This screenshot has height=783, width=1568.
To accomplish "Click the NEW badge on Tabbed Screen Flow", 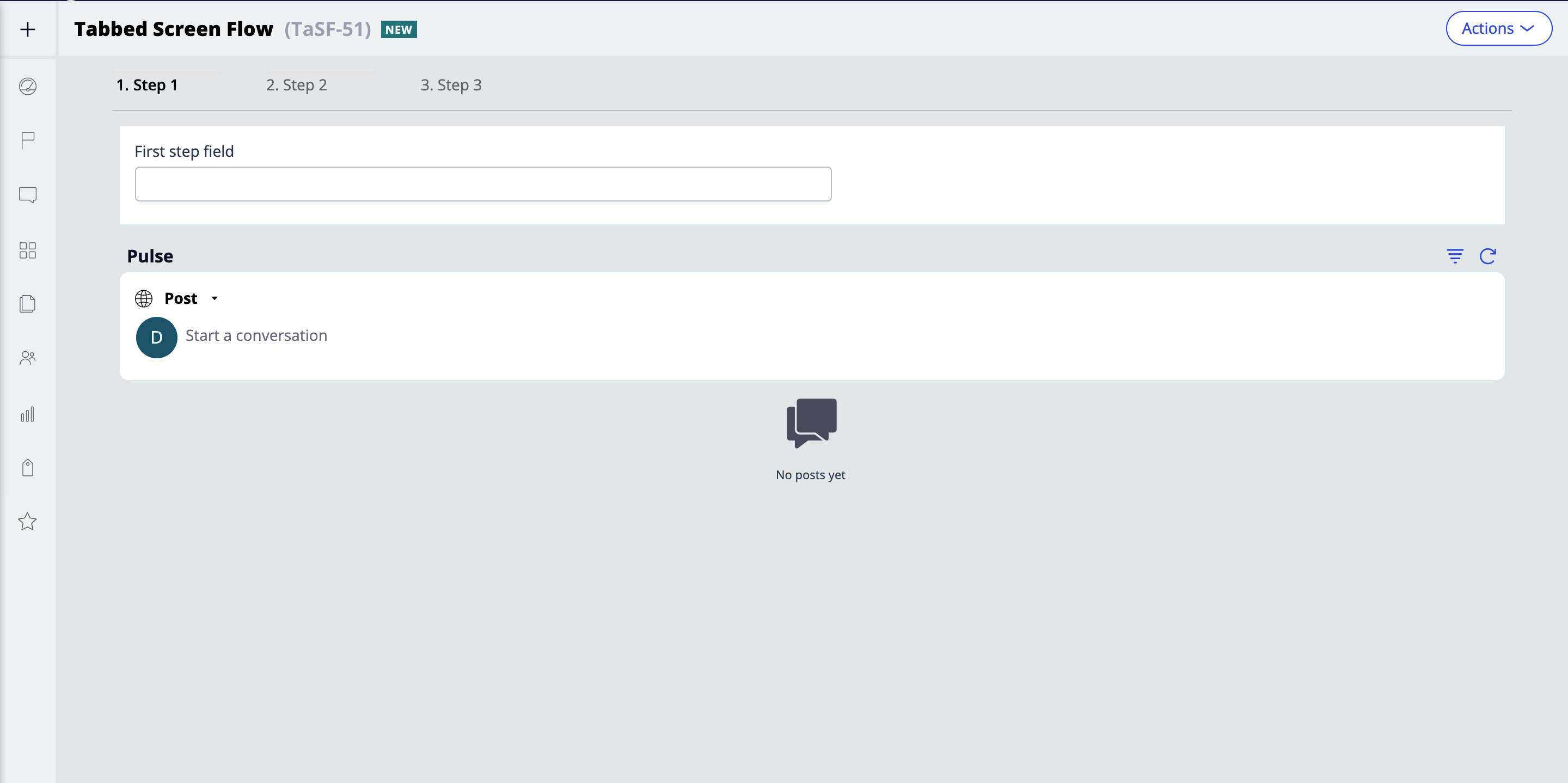I will coord(400,29).
